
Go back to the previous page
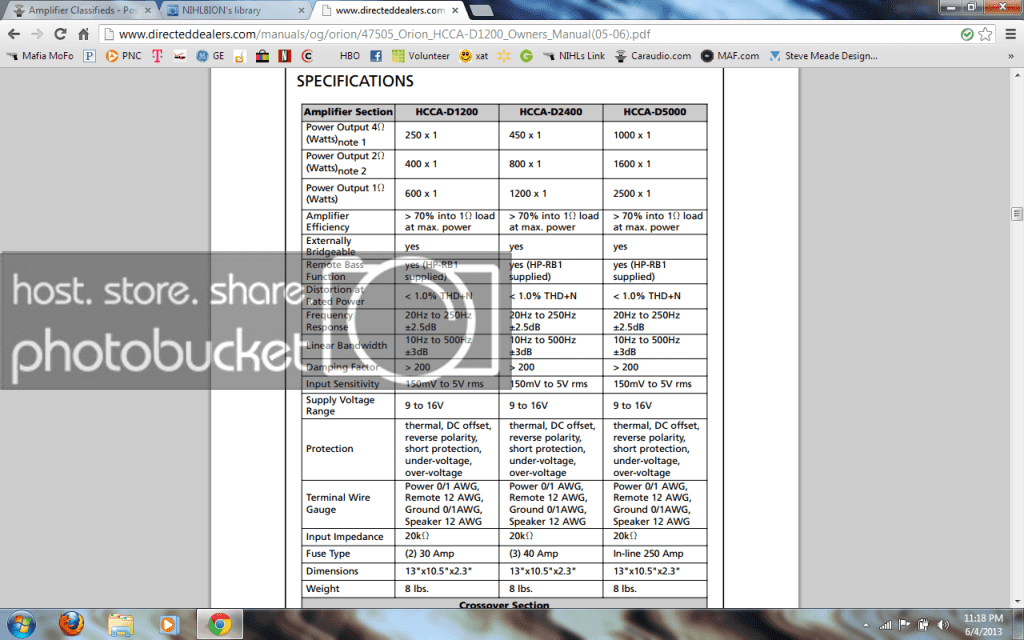coord(14,34)
